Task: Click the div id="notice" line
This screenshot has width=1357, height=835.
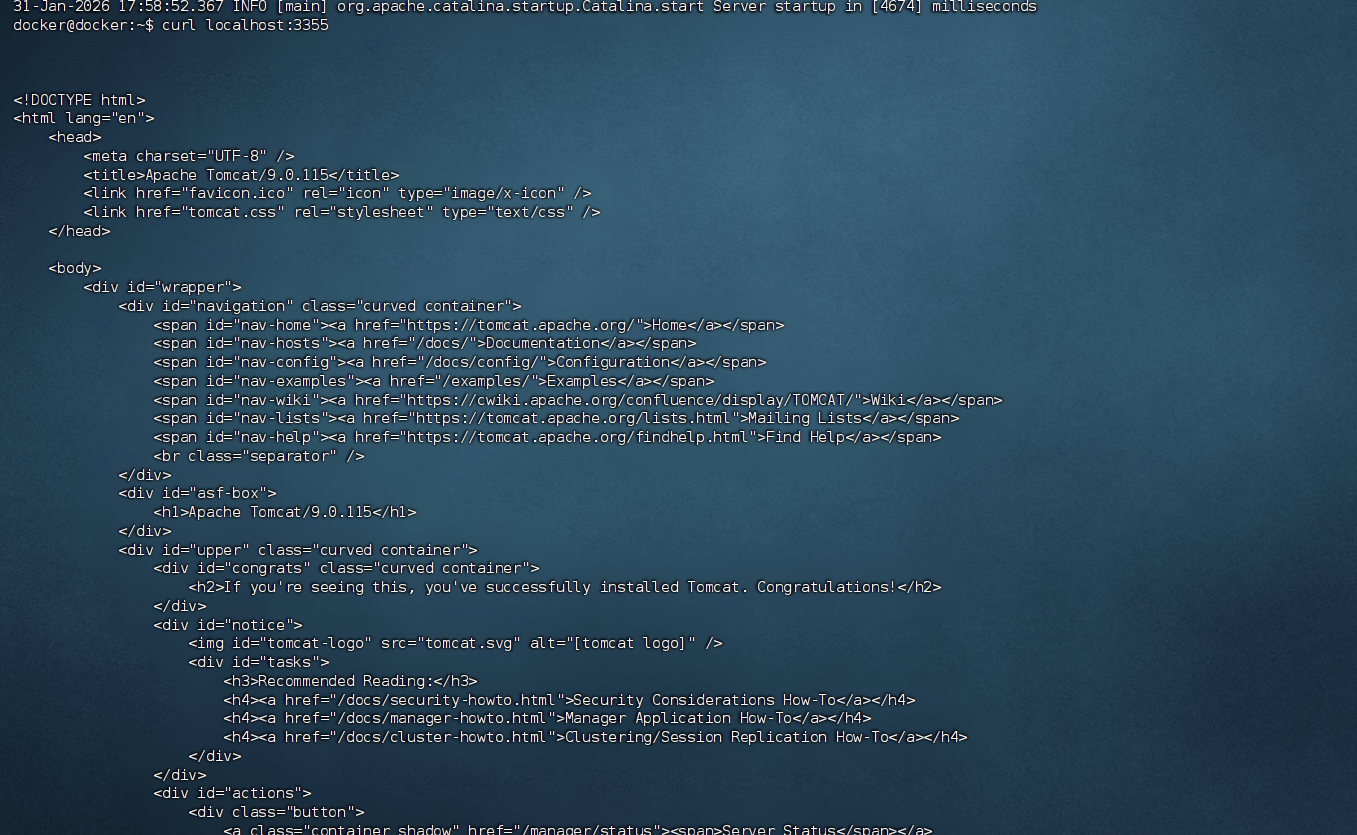Action: point(228,625)
